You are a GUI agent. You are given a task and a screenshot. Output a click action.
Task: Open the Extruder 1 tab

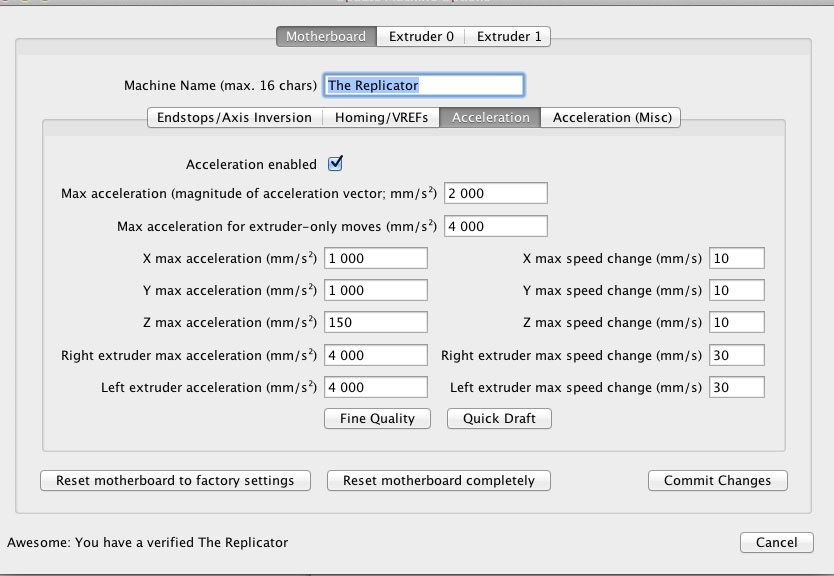click(508, 36)
